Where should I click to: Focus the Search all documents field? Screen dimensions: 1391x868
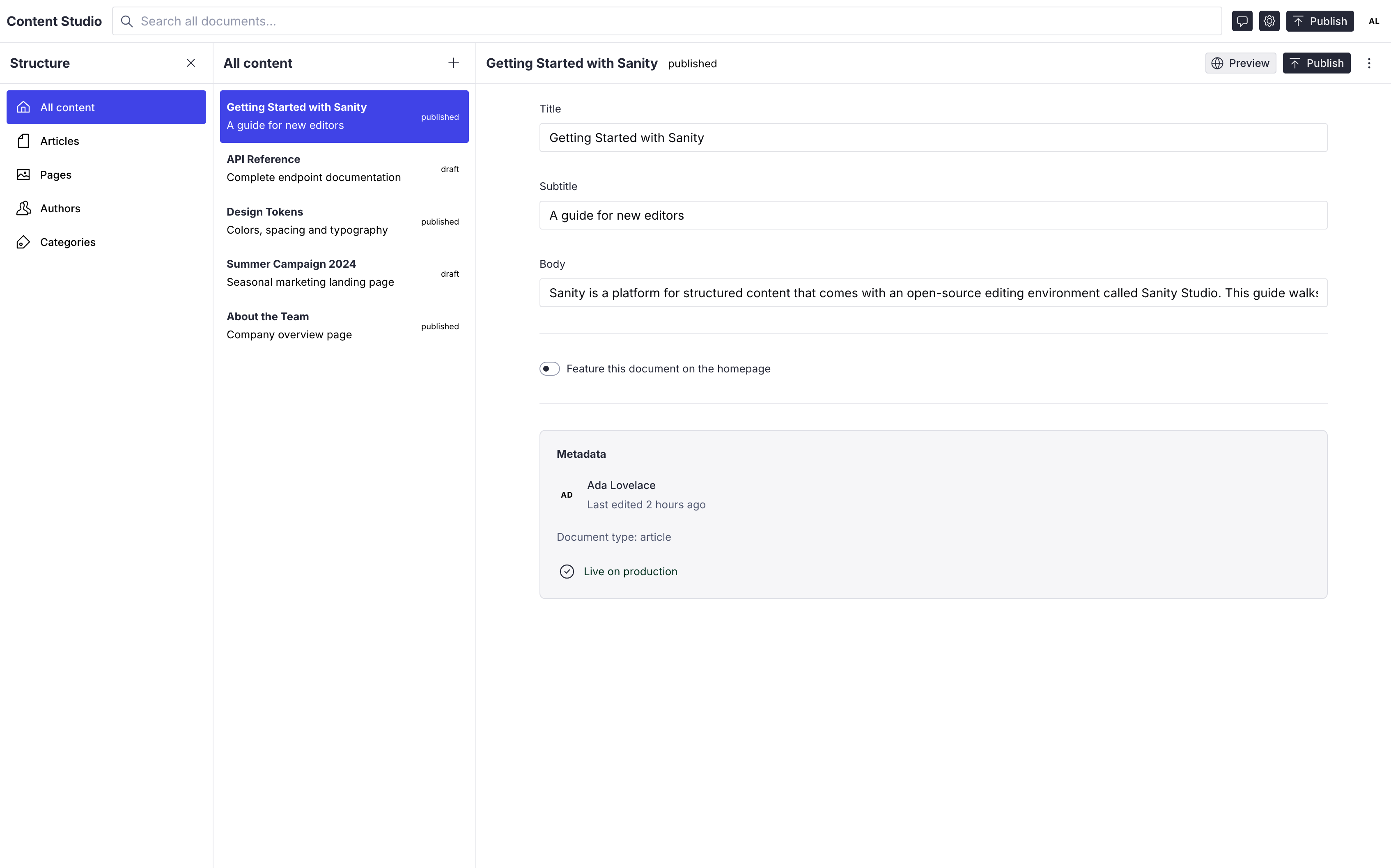667,21
